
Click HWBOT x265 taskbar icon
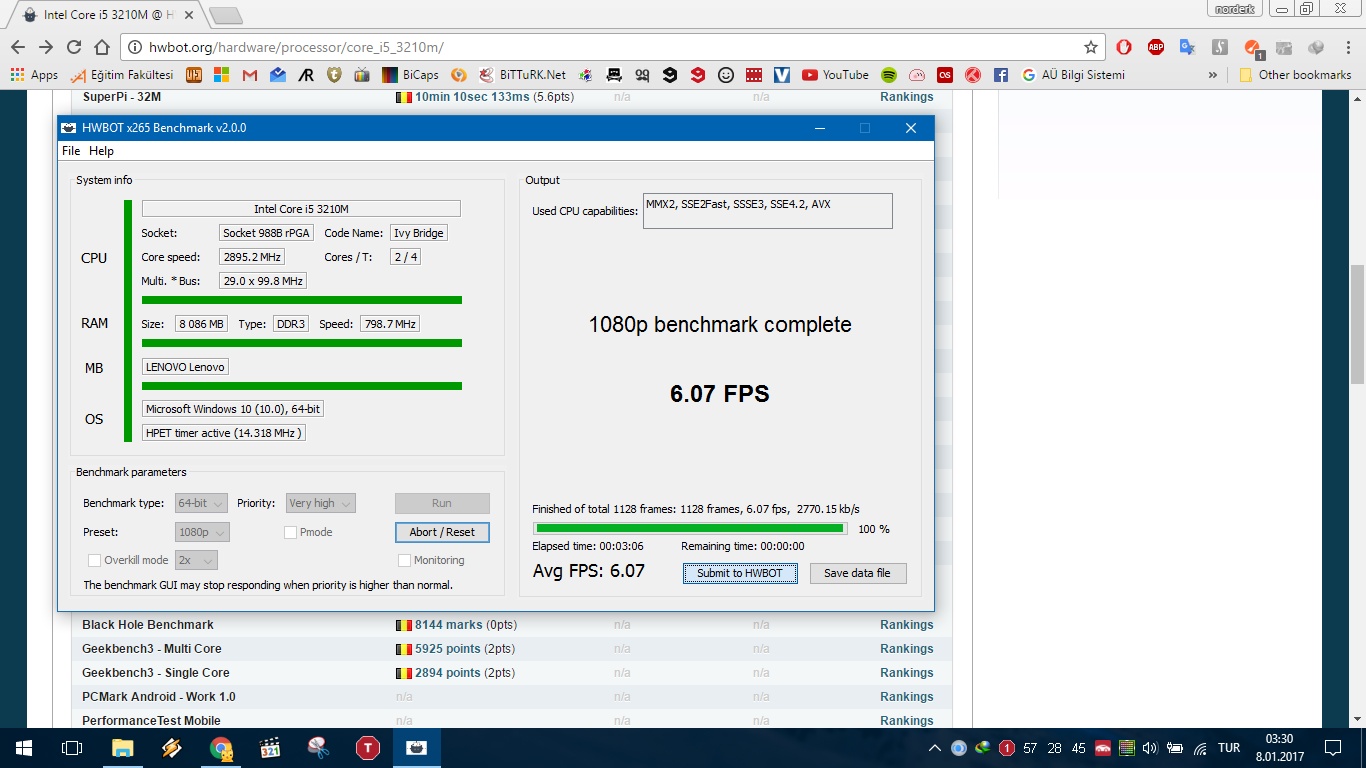coord(417,748)
